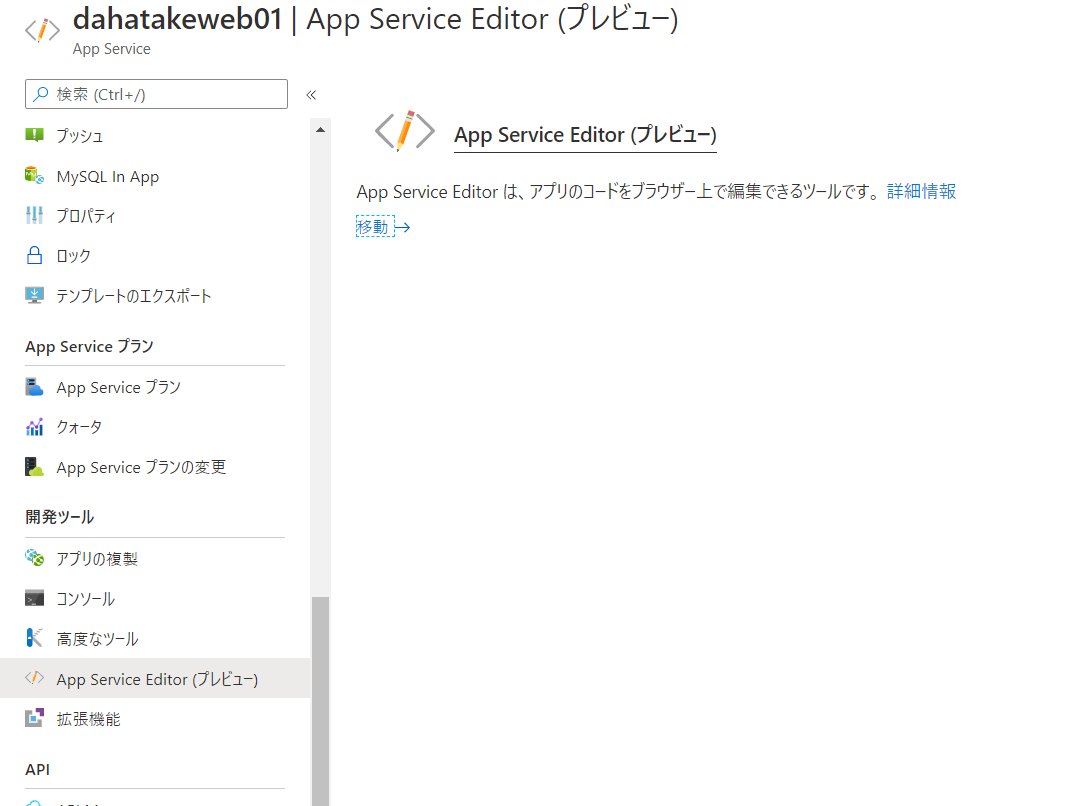This screenshot has height=806, width=1069.
Task: Click the プッシュ green notification icon
Action: [x=34, y=135]
